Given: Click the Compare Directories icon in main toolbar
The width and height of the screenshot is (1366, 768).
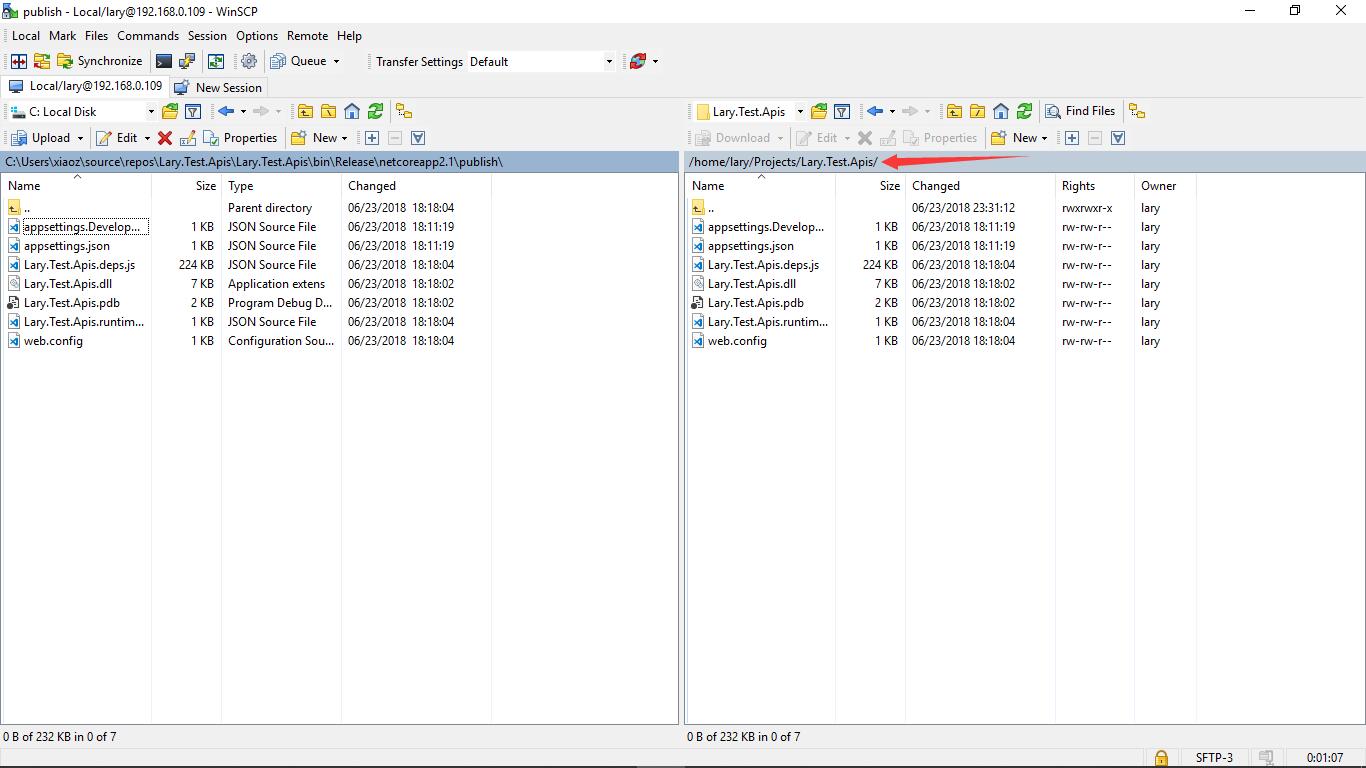Looking at the screenshot, I should (x=19, y=61).
